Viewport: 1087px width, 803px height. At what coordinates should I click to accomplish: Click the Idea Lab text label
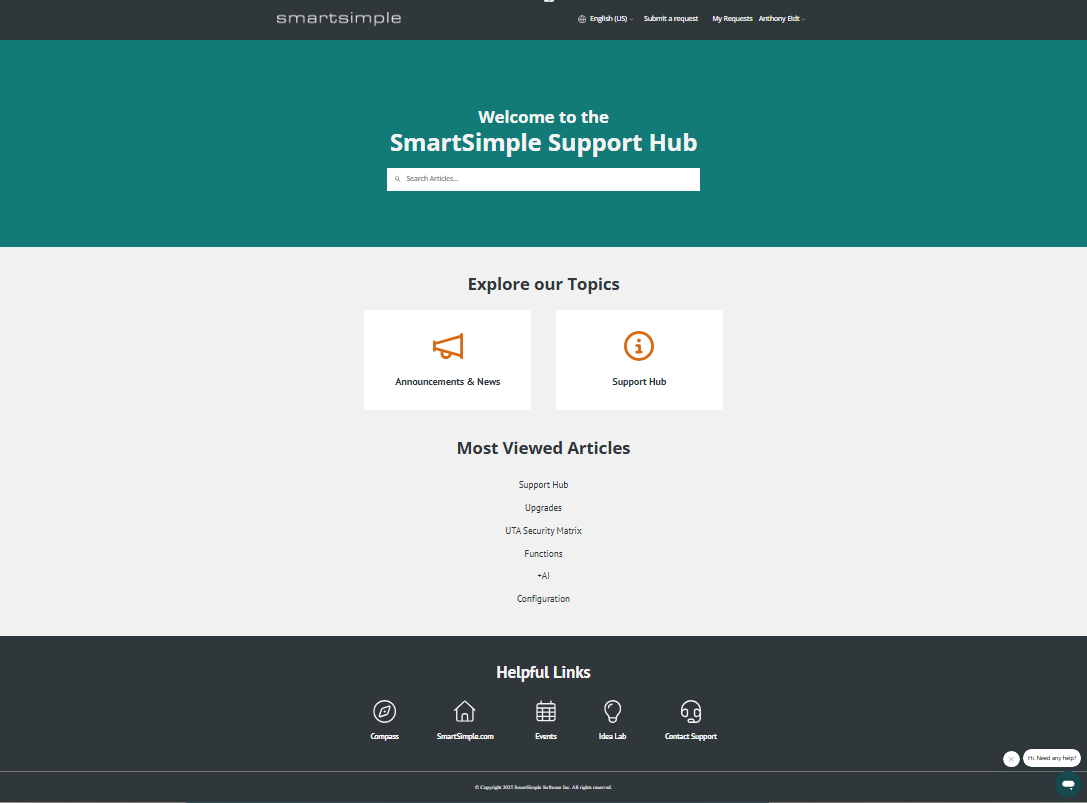coord(612,736)
